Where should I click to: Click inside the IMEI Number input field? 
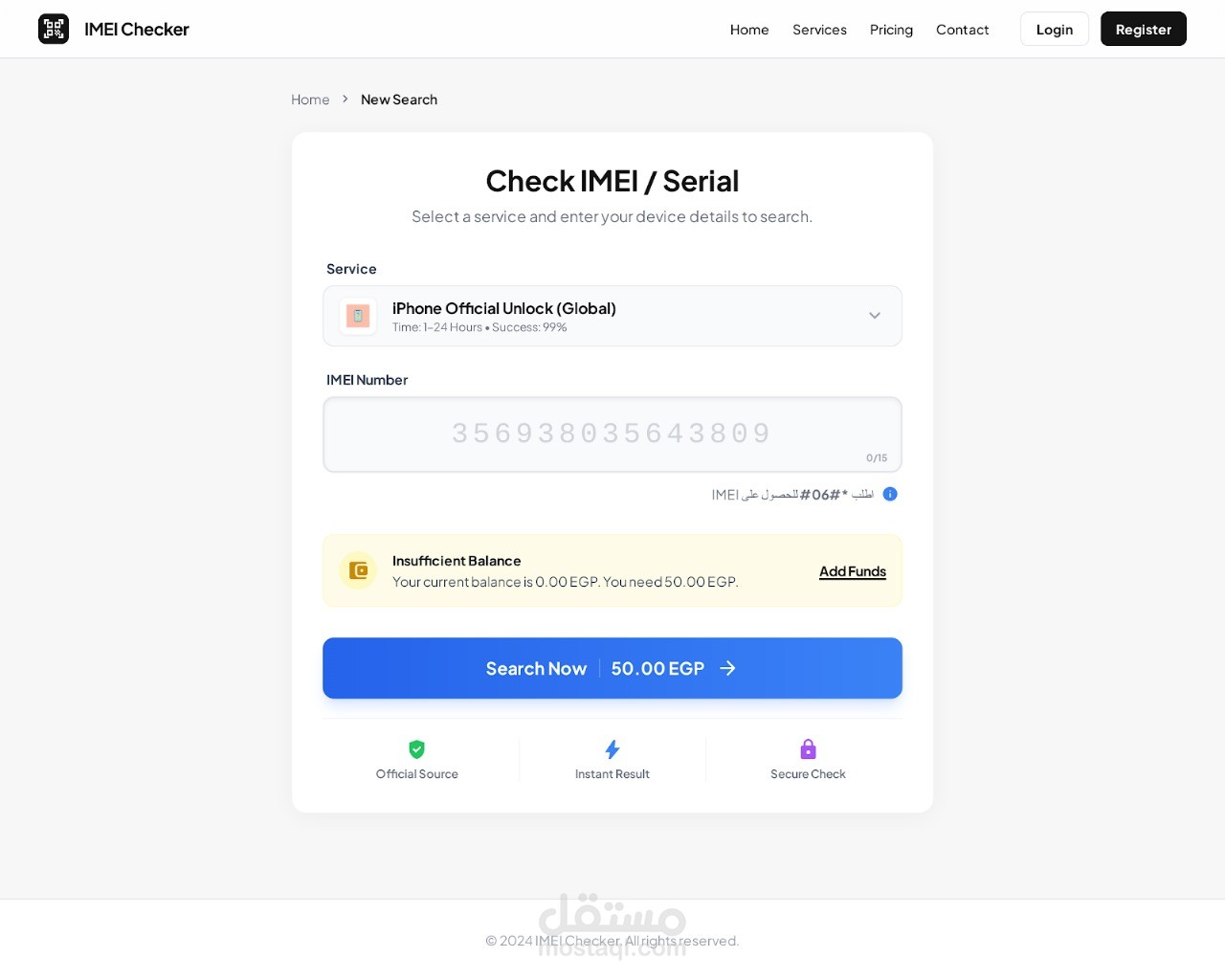coord(612,434)
